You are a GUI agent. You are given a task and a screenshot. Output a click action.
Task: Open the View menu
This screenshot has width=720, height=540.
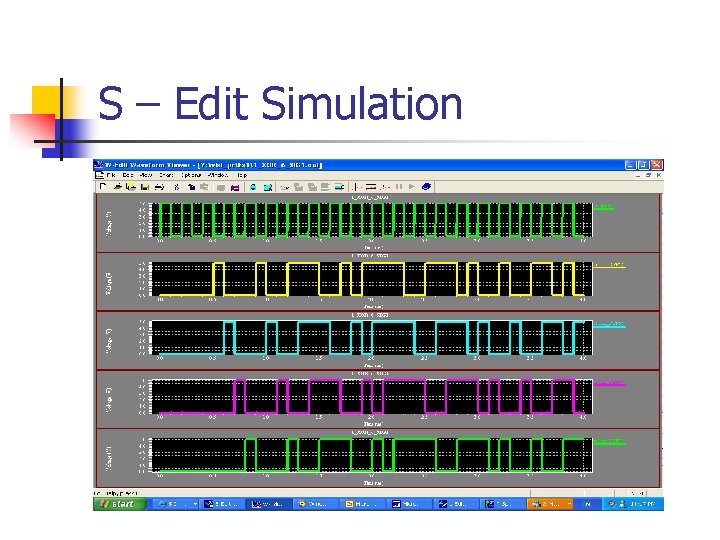(146, 175)
